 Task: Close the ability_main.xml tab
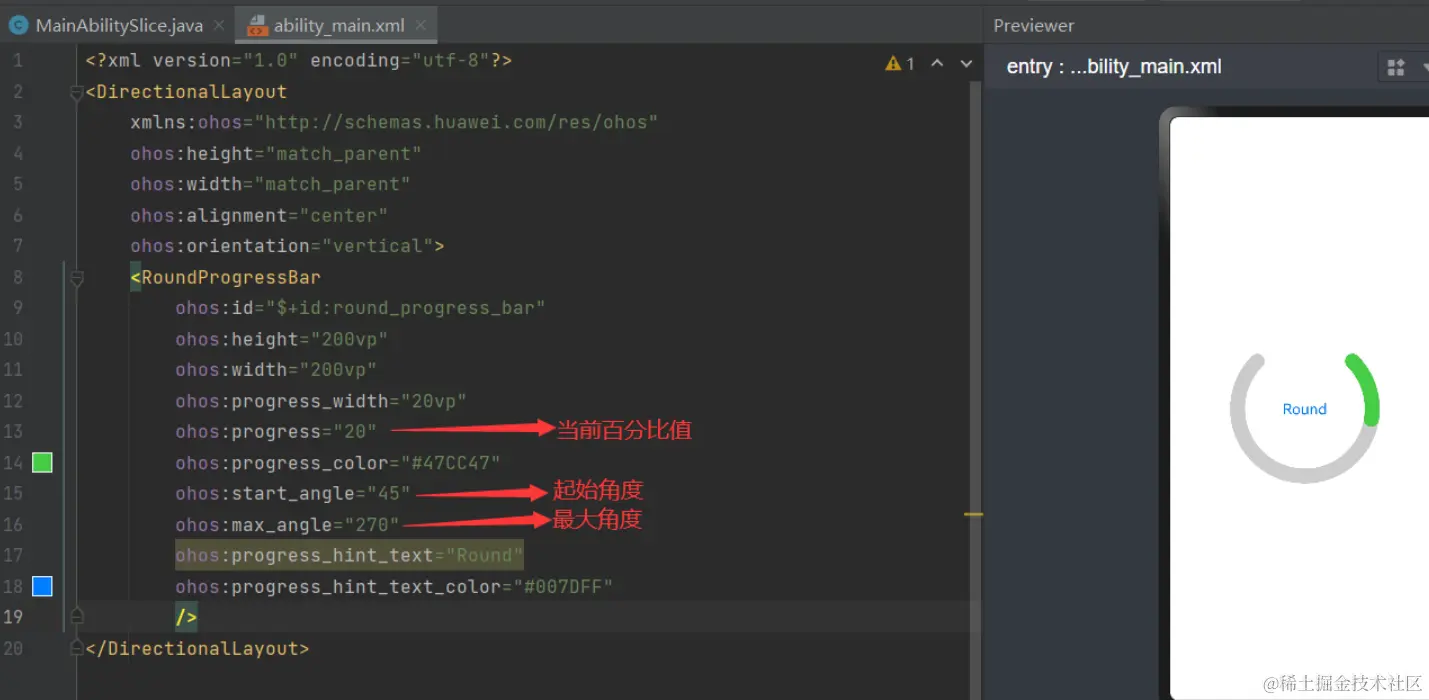(421, 26)
